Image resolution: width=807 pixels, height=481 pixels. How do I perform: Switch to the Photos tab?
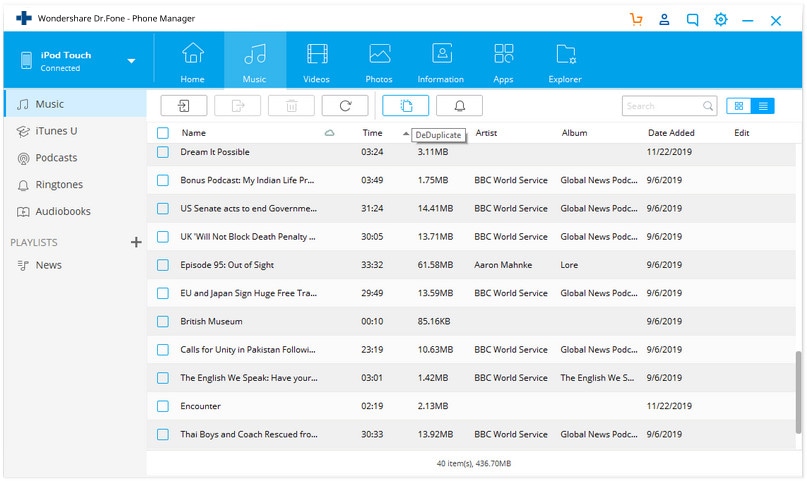pyautogui.click(x=379, y=62)
